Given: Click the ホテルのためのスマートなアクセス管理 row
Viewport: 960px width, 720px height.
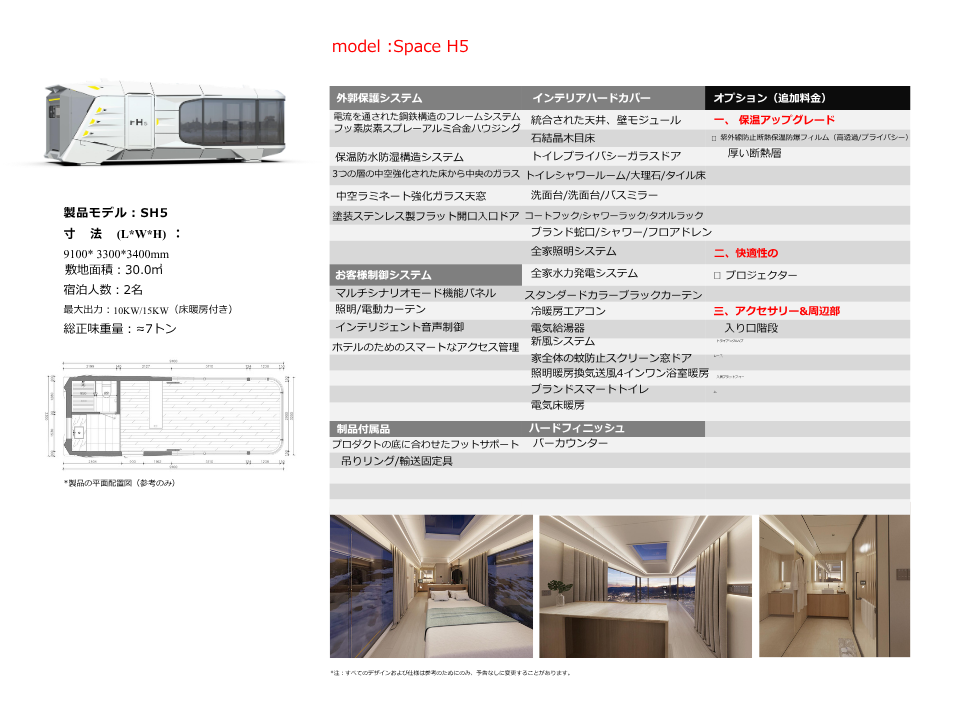Looking at the screenshot, I should (426, 347).
